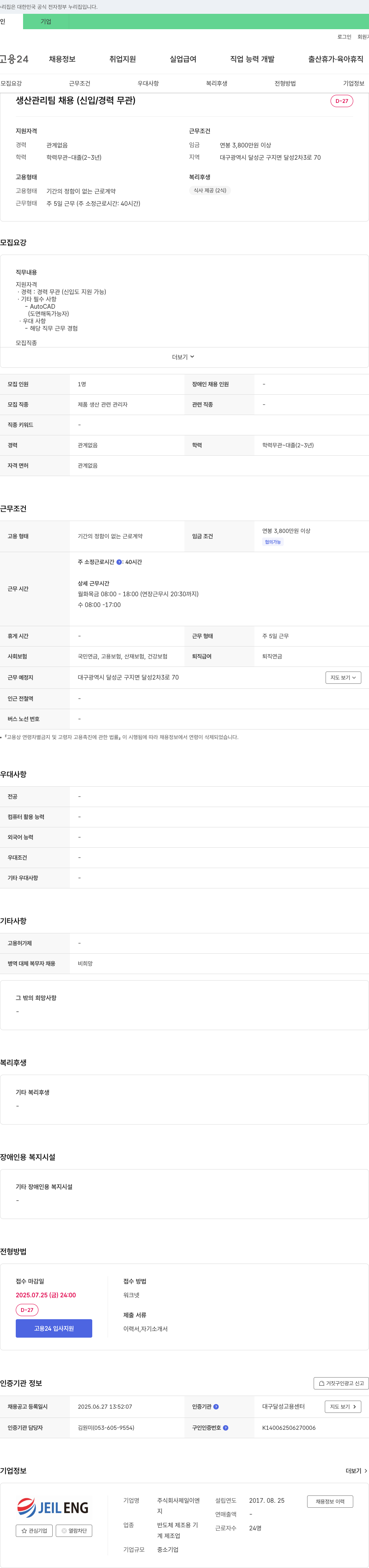Select 제품 생산 관련 관리자 cell
The width and height of the screenshot is (369, 1568).
(102, 405)
